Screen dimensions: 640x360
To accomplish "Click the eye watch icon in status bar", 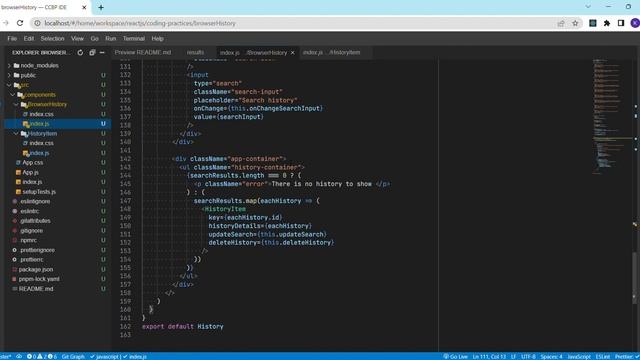I will coord(19,356).
